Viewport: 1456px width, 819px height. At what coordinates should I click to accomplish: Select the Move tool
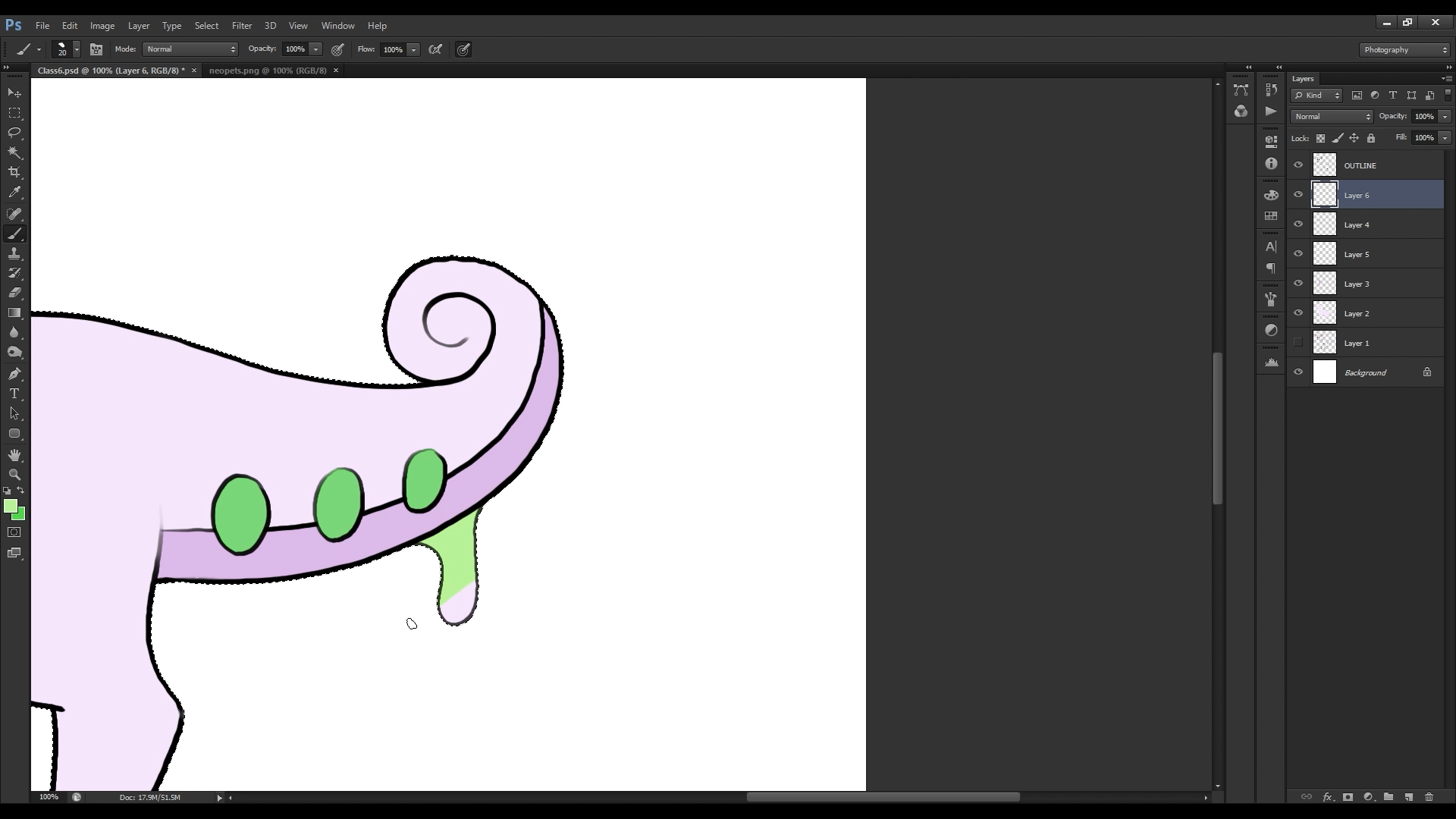point(14,93)
